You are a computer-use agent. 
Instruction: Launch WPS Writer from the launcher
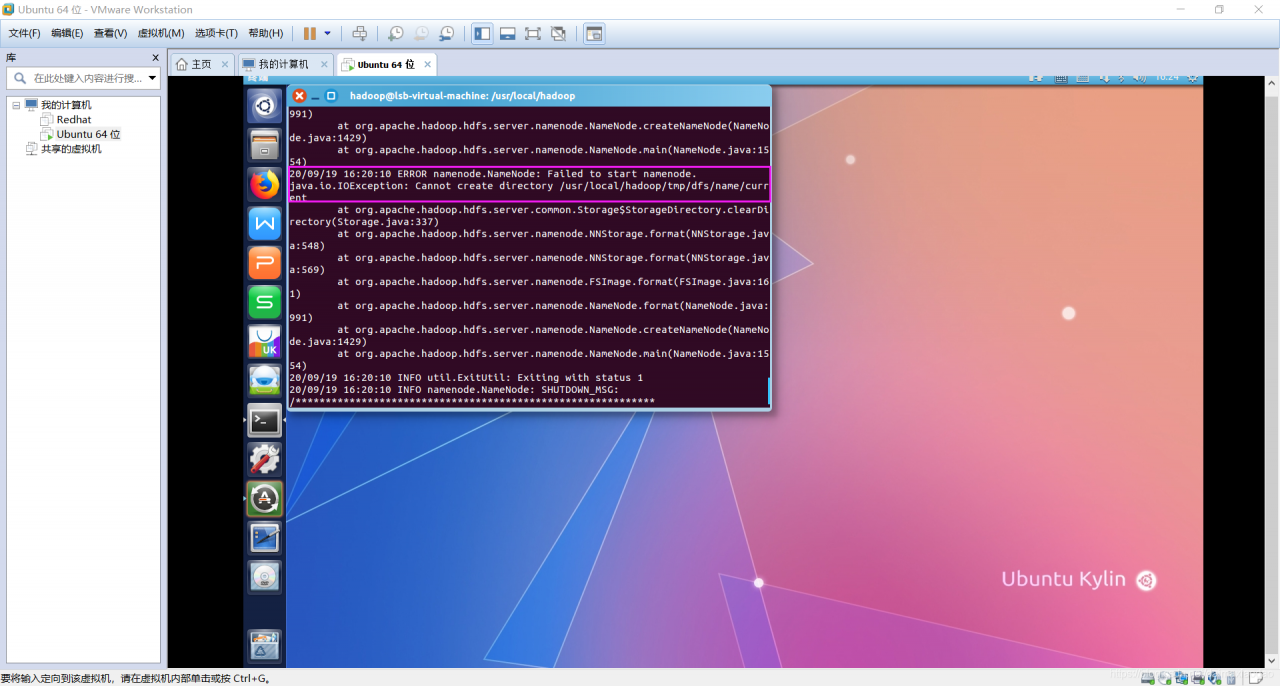[x=265, y=224]
